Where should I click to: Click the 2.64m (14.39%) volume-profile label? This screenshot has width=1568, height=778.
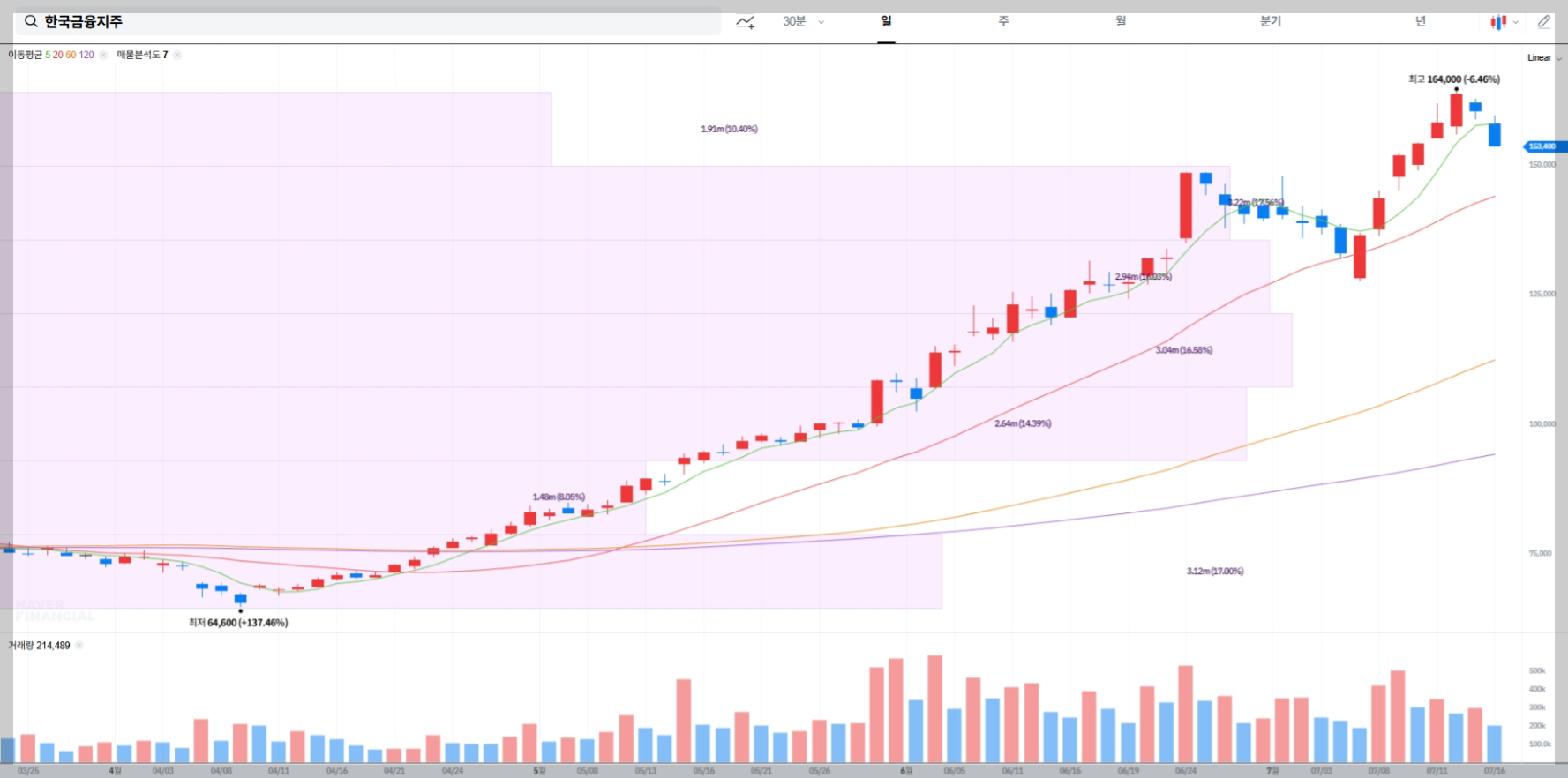[1023, 423]
